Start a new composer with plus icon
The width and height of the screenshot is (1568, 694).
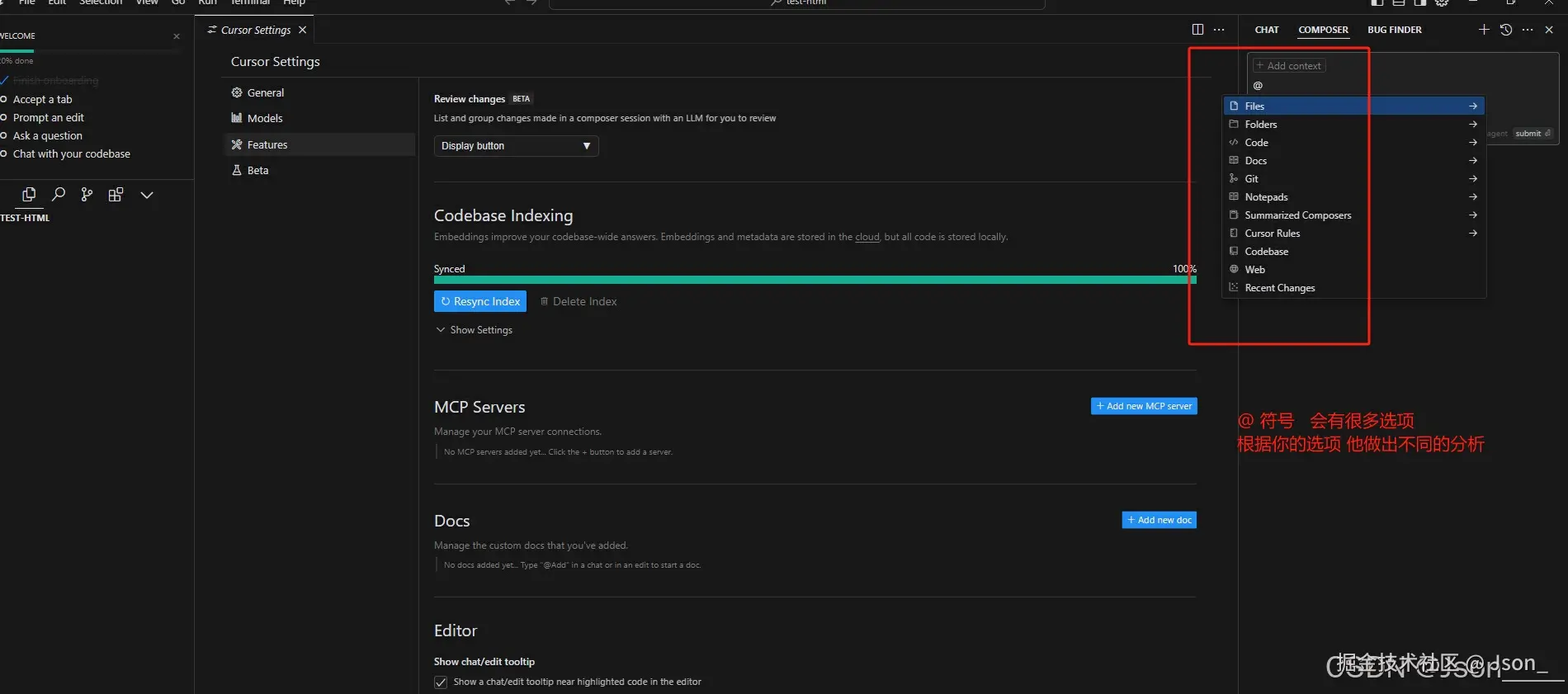[x=1484, y=30]
